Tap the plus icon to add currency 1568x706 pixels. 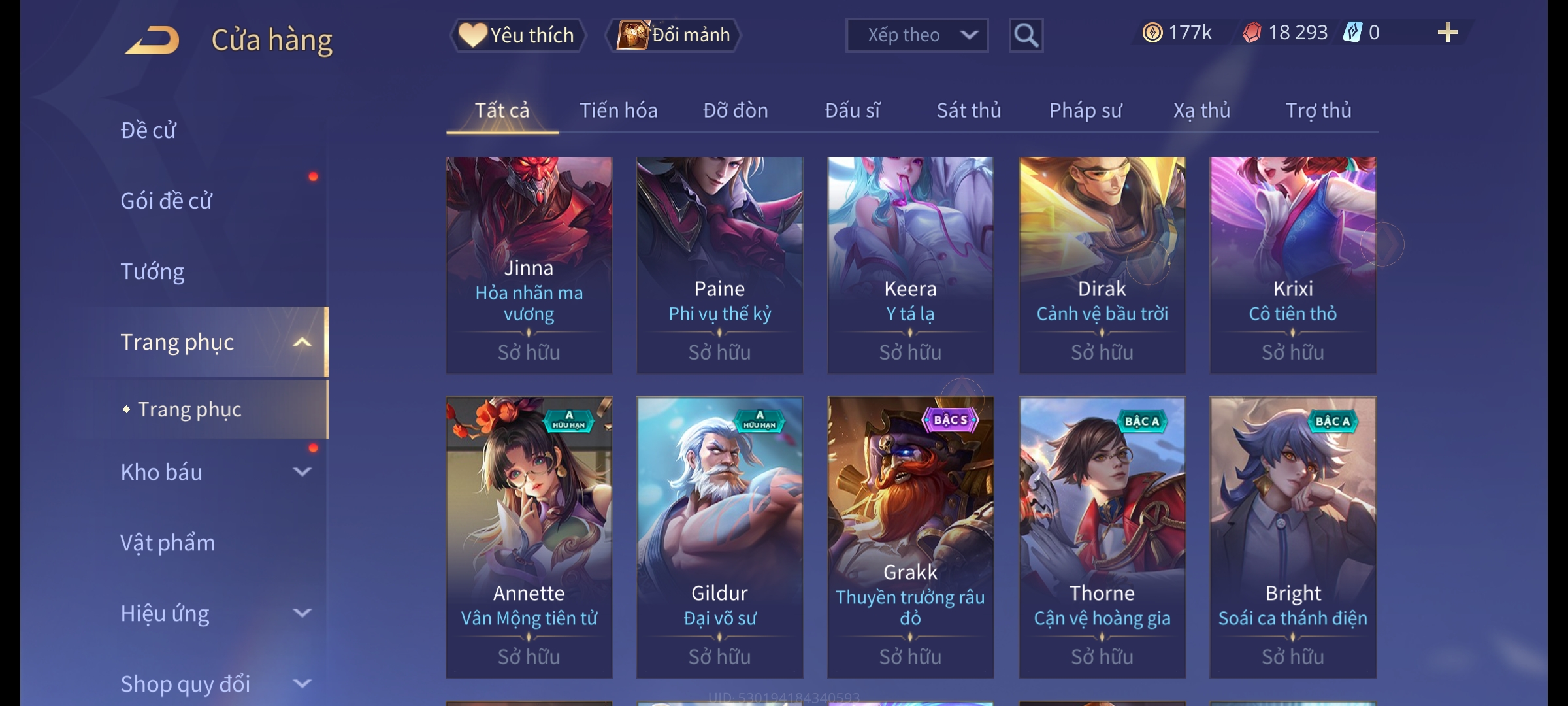[x=1448, y=33]
